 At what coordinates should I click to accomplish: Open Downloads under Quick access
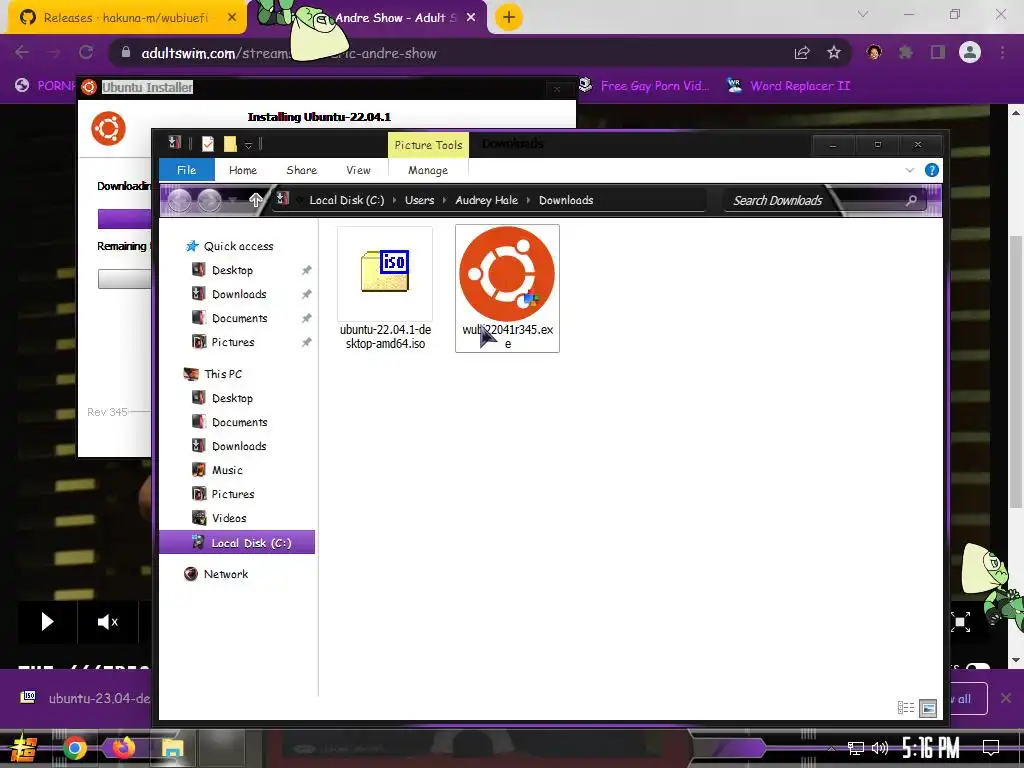coord(239,295)
